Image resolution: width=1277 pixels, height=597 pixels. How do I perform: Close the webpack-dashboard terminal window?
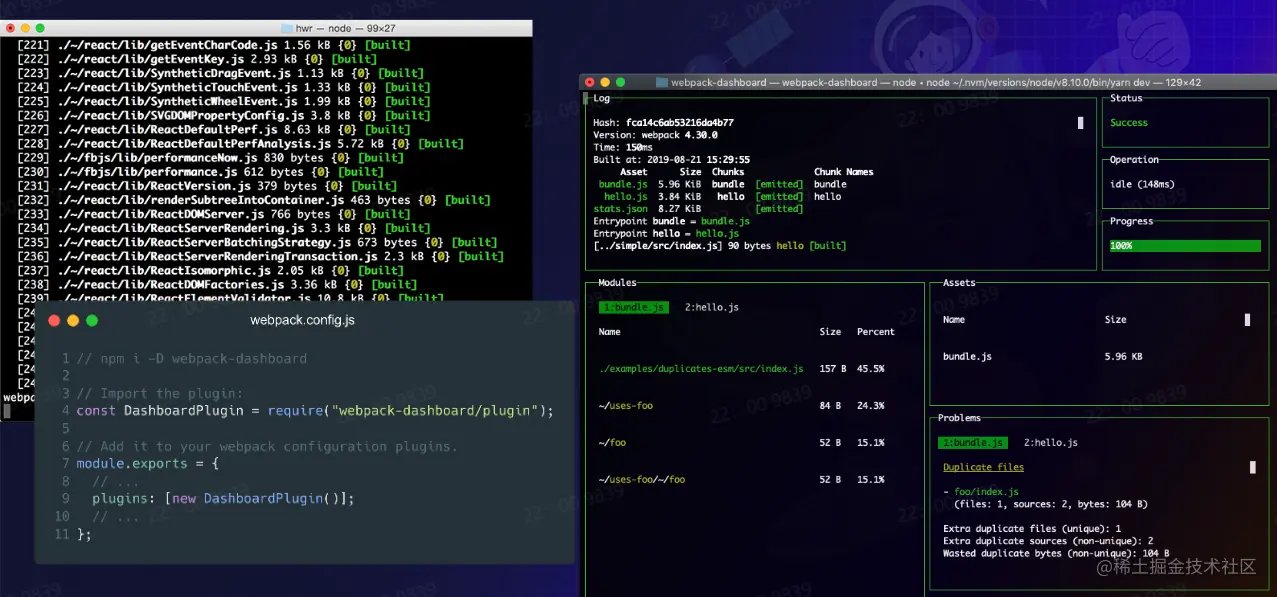click(590, 82)
